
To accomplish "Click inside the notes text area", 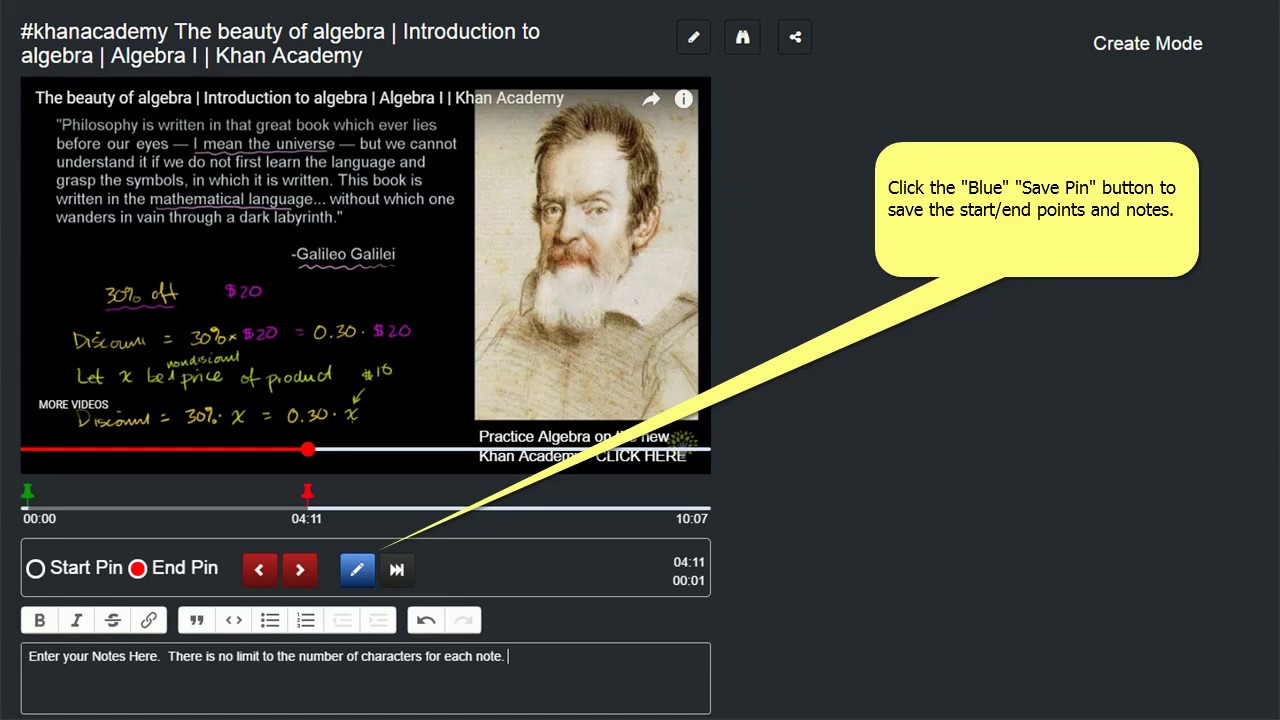I will 366,678.
